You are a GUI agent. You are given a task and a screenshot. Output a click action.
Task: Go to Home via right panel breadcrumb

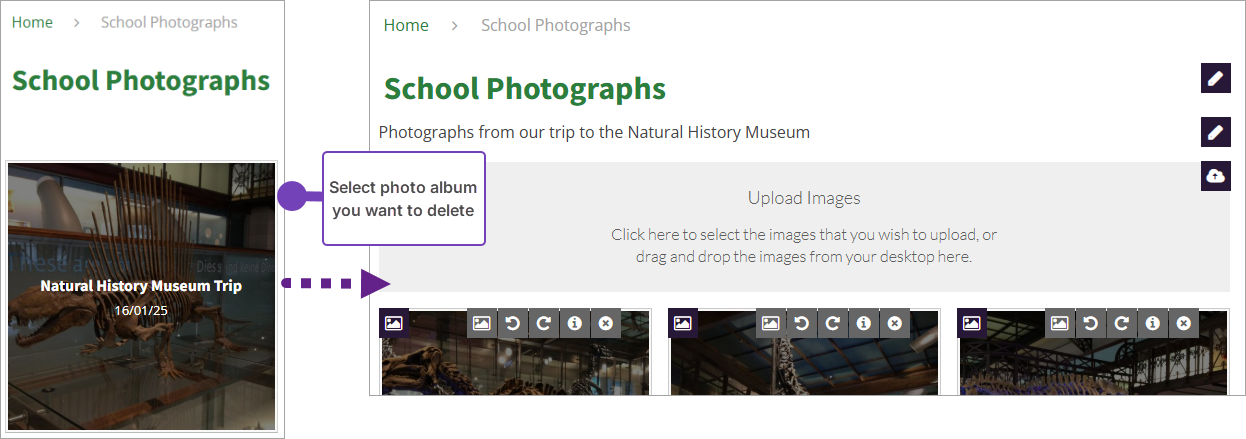pyautogui.click(x=406, y=25)
